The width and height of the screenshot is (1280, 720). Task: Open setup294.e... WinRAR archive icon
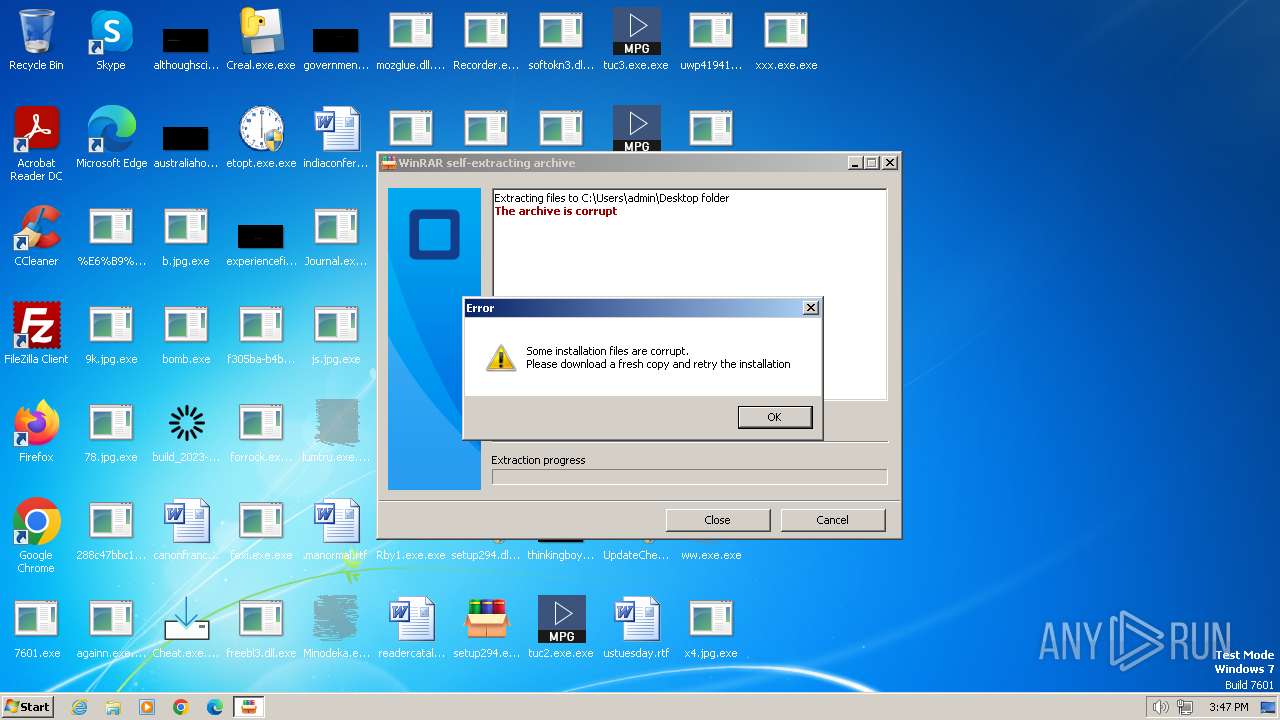tap(486, 628)
